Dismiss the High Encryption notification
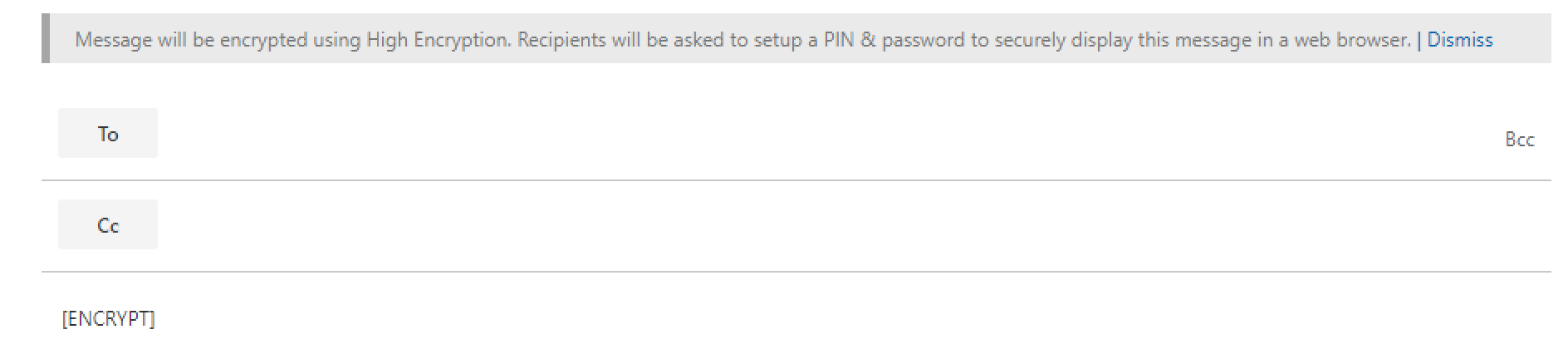 point(1459,40)
